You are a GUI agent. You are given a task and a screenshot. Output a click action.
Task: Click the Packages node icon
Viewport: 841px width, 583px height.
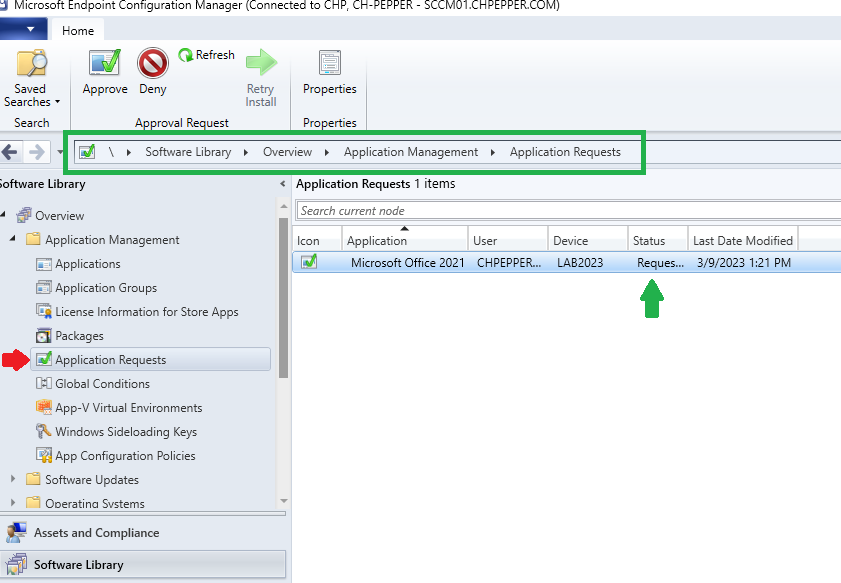pos(43,336)
